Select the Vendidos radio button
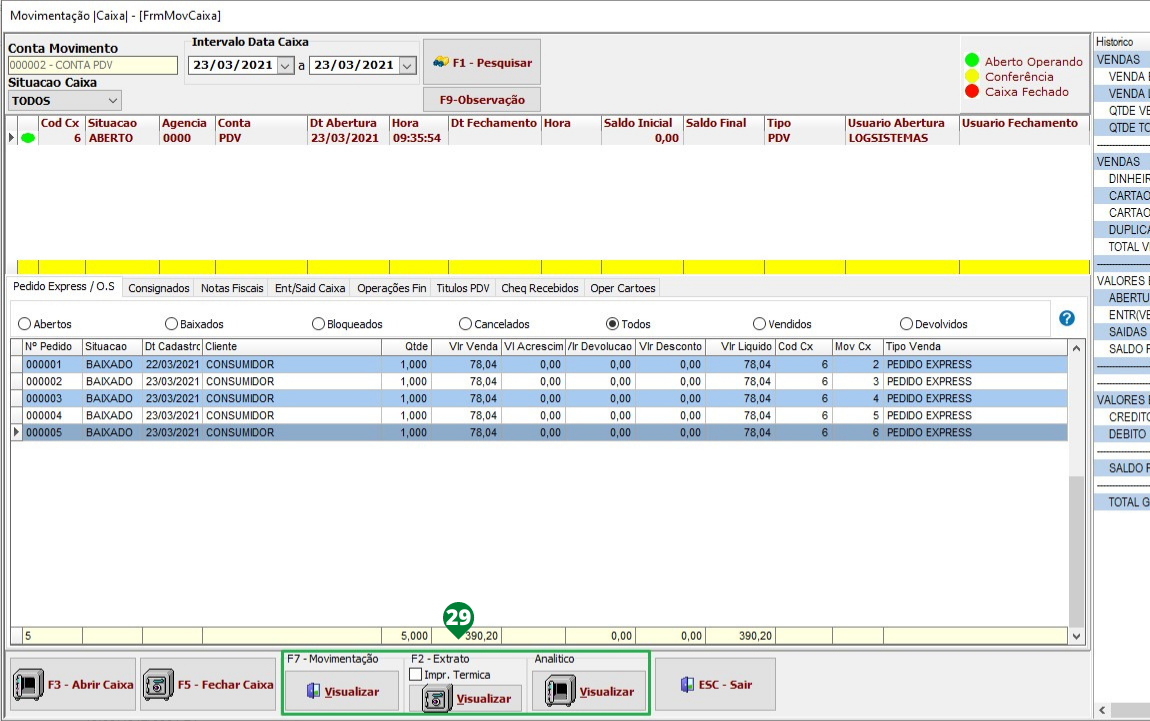Viewport: 1150px width, 721px height. tap(760, 323)
